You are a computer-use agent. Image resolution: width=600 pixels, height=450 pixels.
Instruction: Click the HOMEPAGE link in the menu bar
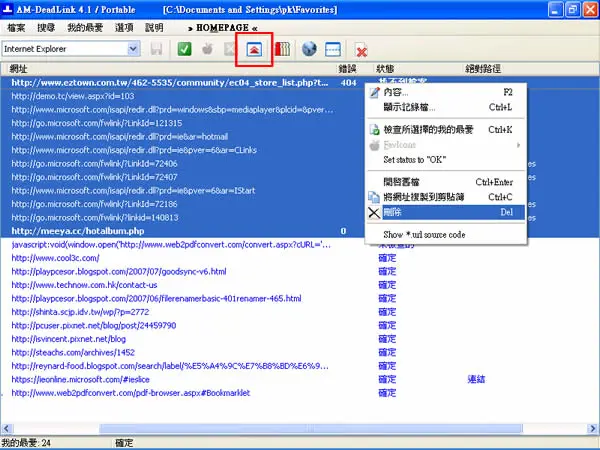tap(223, 28)
